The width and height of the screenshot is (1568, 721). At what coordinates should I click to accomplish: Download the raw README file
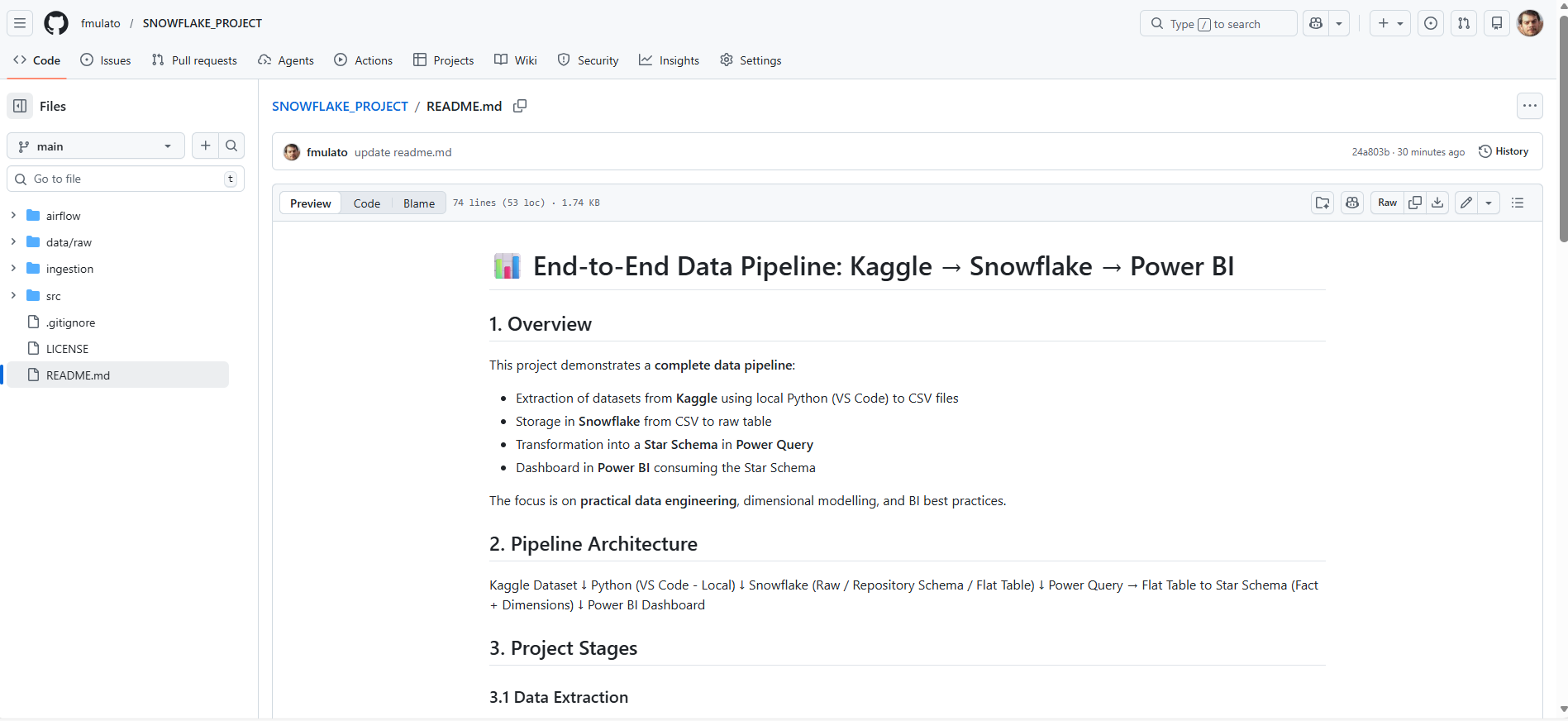pyautogui.click(x=1437, y=203)
